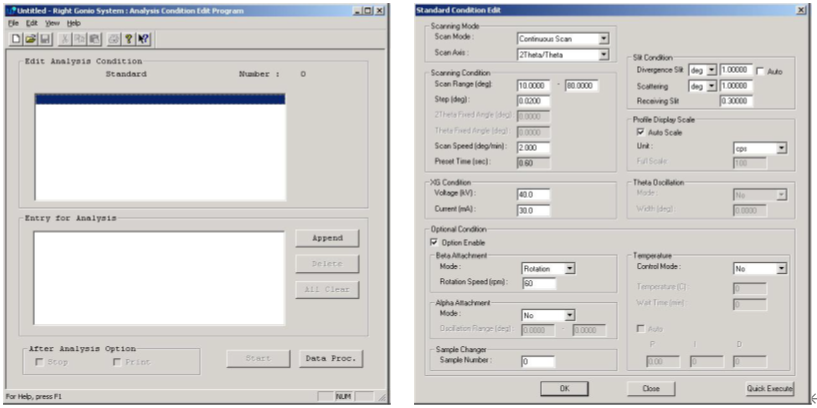817x408 pixels.
Task: Click the Save disk toolbar icon
Action: 44,38
